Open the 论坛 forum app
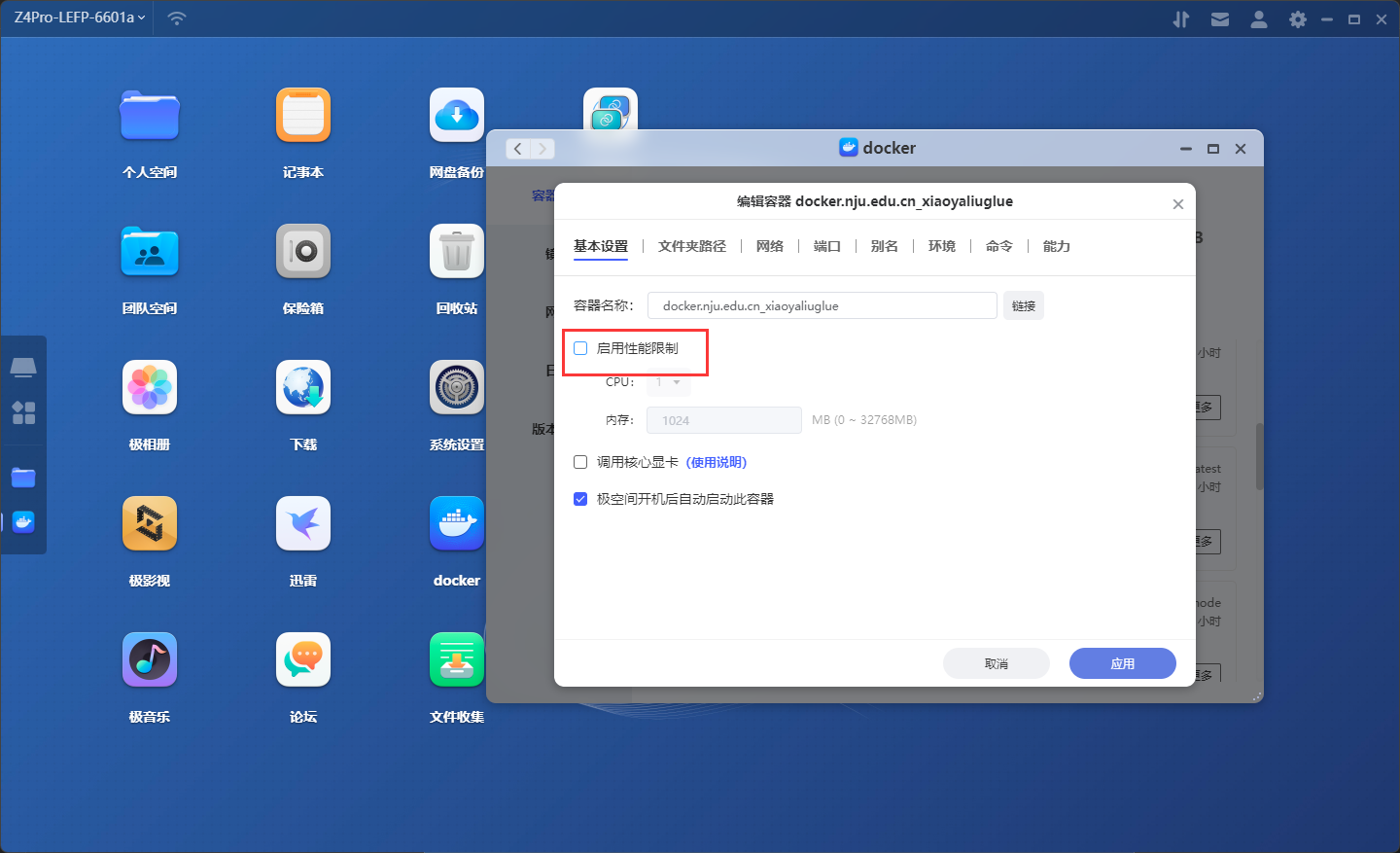 303,660
